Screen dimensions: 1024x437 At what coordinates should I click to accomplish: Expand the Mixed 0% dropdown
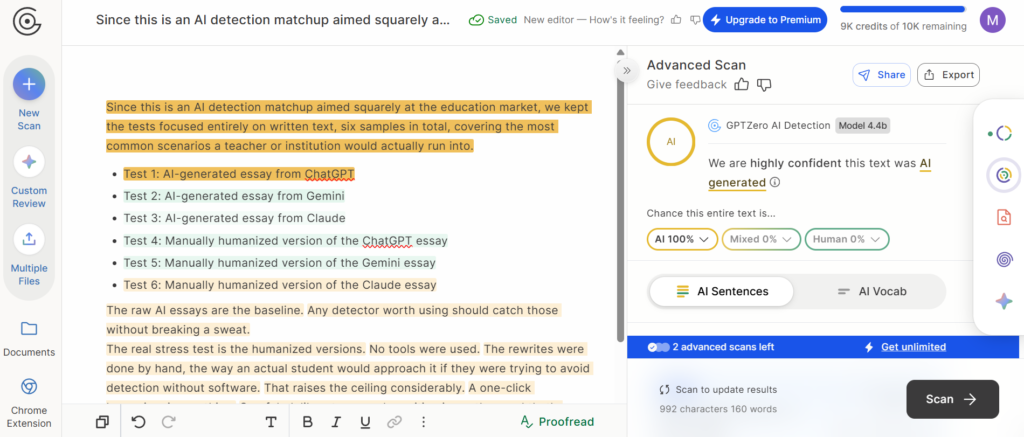click(763, 239)
